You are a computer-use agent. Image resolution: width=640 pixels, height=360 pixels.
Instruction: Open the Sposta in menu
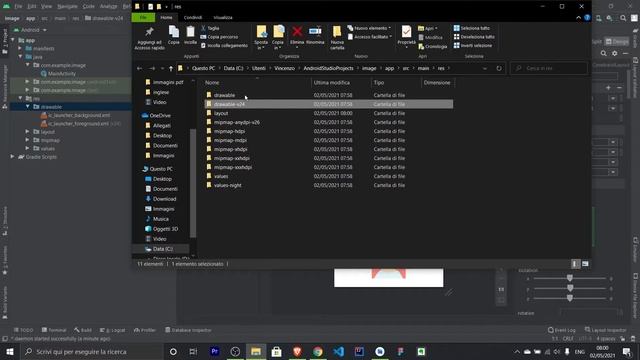pos(261,38)
